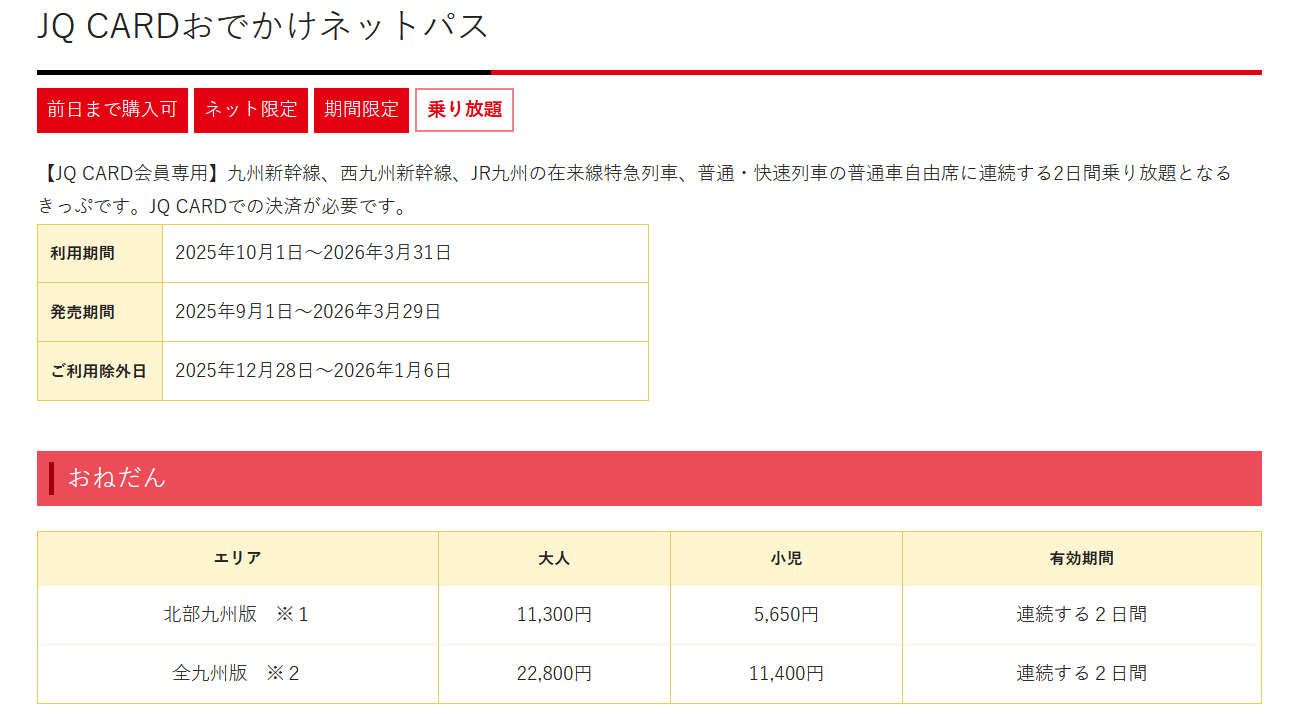
Task: Select the 北部九州版 ※1 area cell
Action: tap(237, 615)
